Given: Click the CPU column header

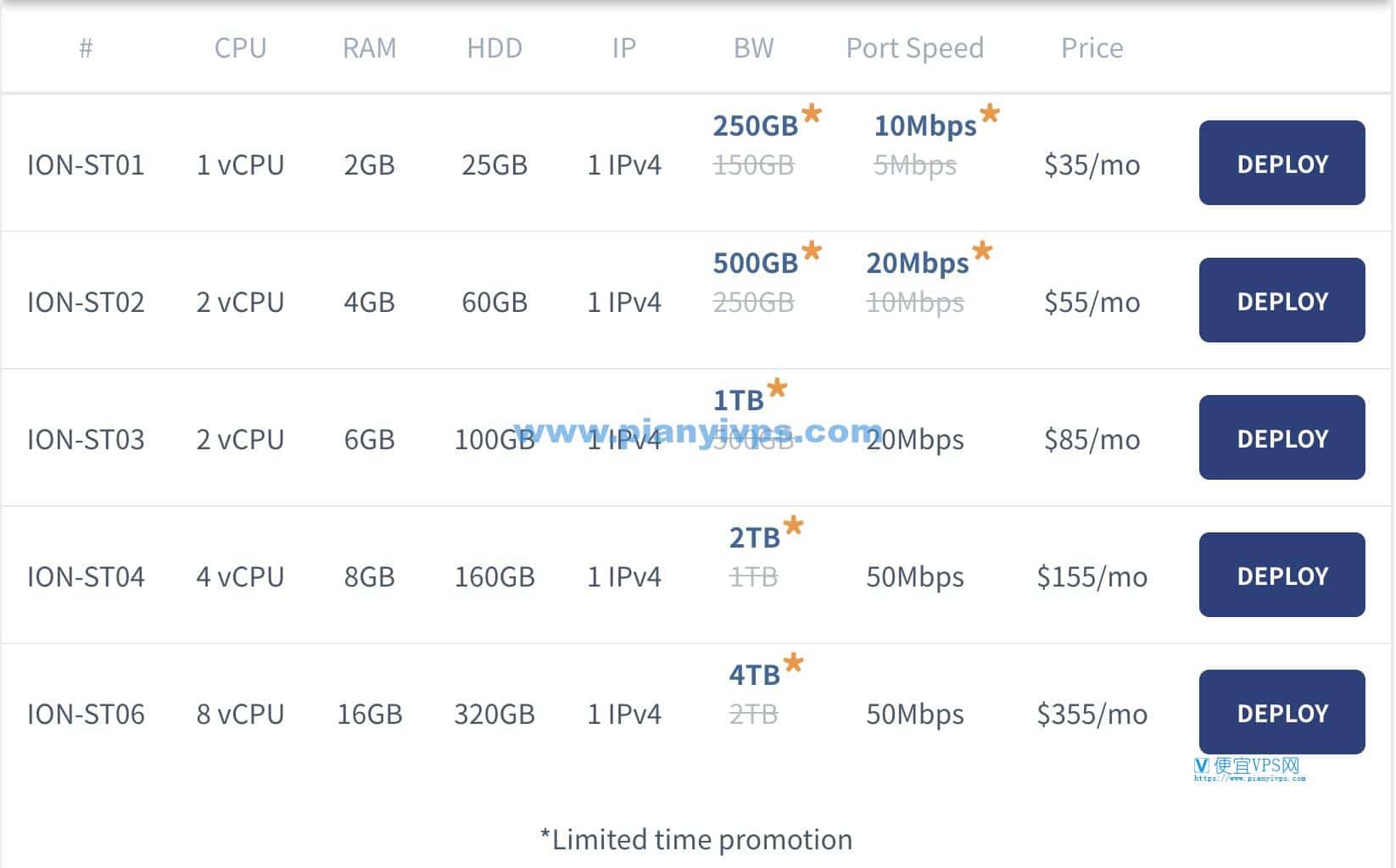Looking at the screenshot, I should pos(240,48).
